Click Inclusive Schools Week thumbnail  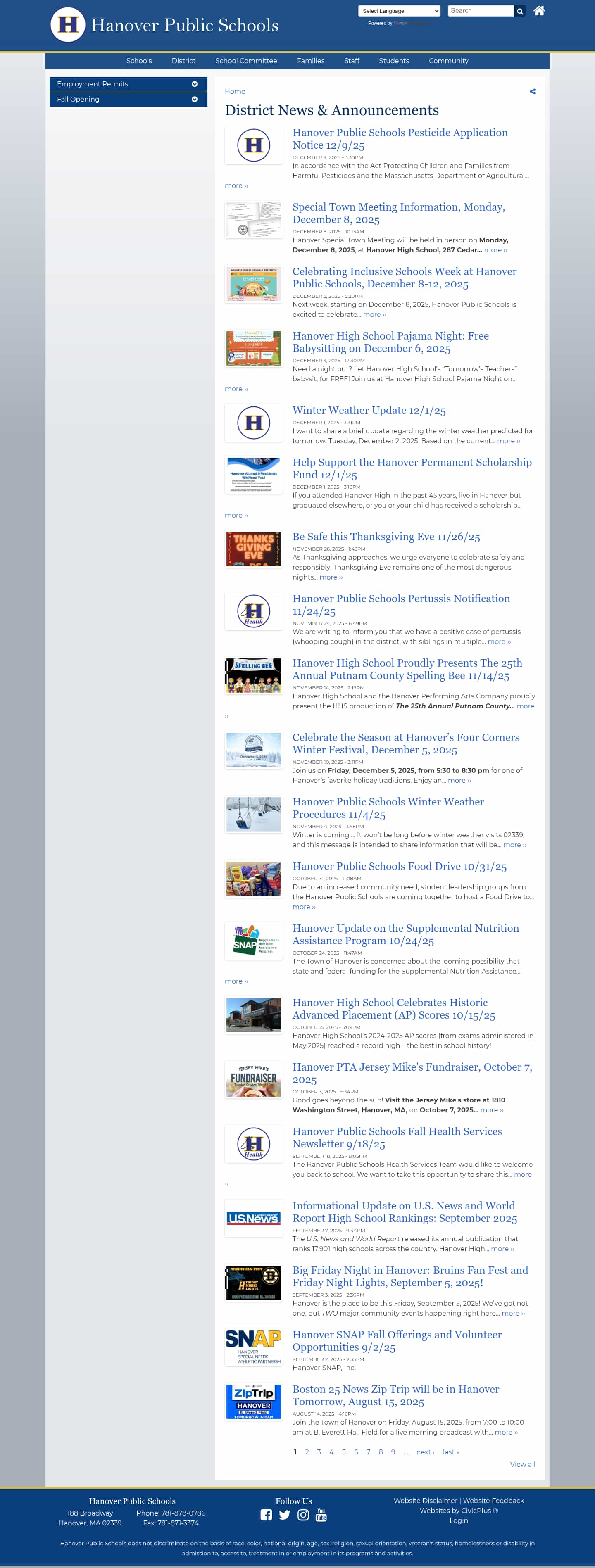point(253,284)
